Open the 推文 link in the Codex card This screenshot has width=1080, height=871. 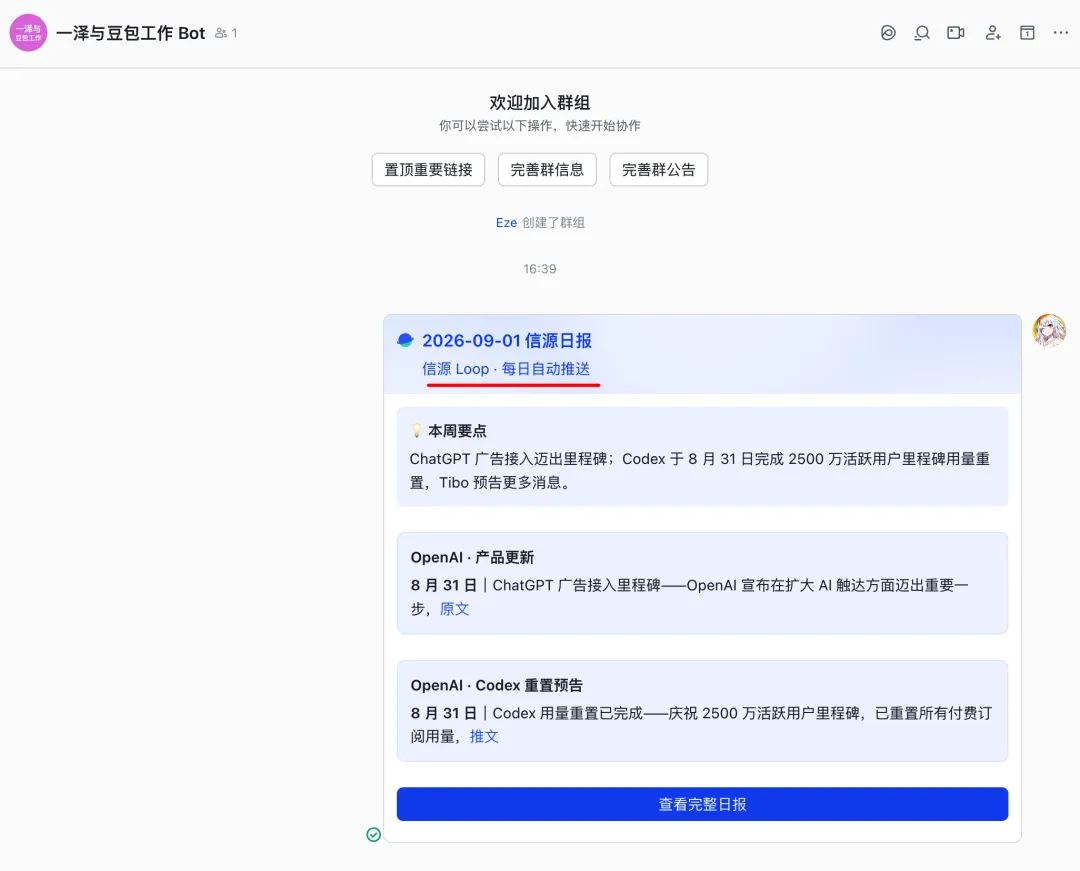(x=484, y=736)
